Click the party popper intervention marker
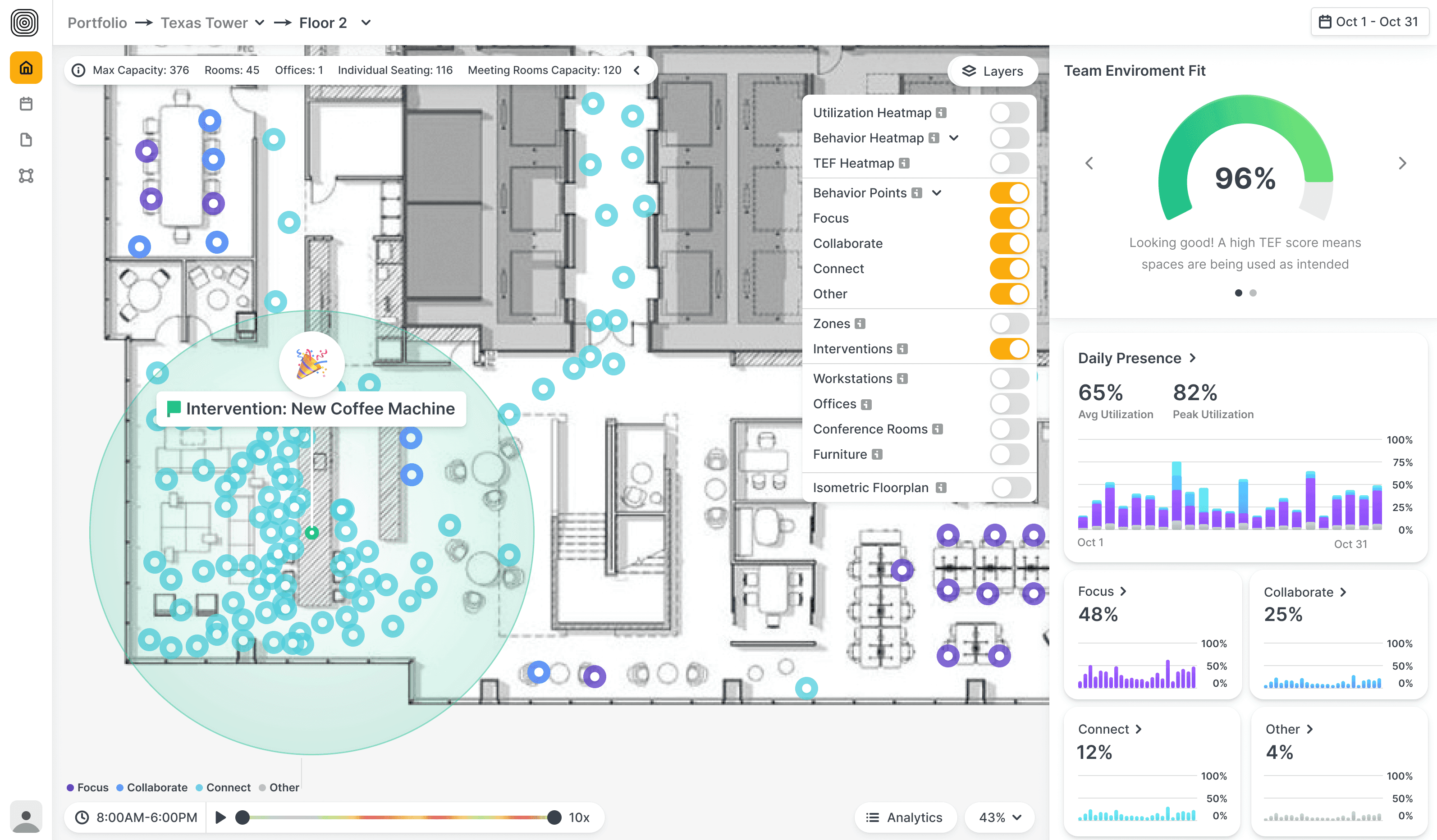This screenshot has height=840, width=1437. click(x=311, y=365)
